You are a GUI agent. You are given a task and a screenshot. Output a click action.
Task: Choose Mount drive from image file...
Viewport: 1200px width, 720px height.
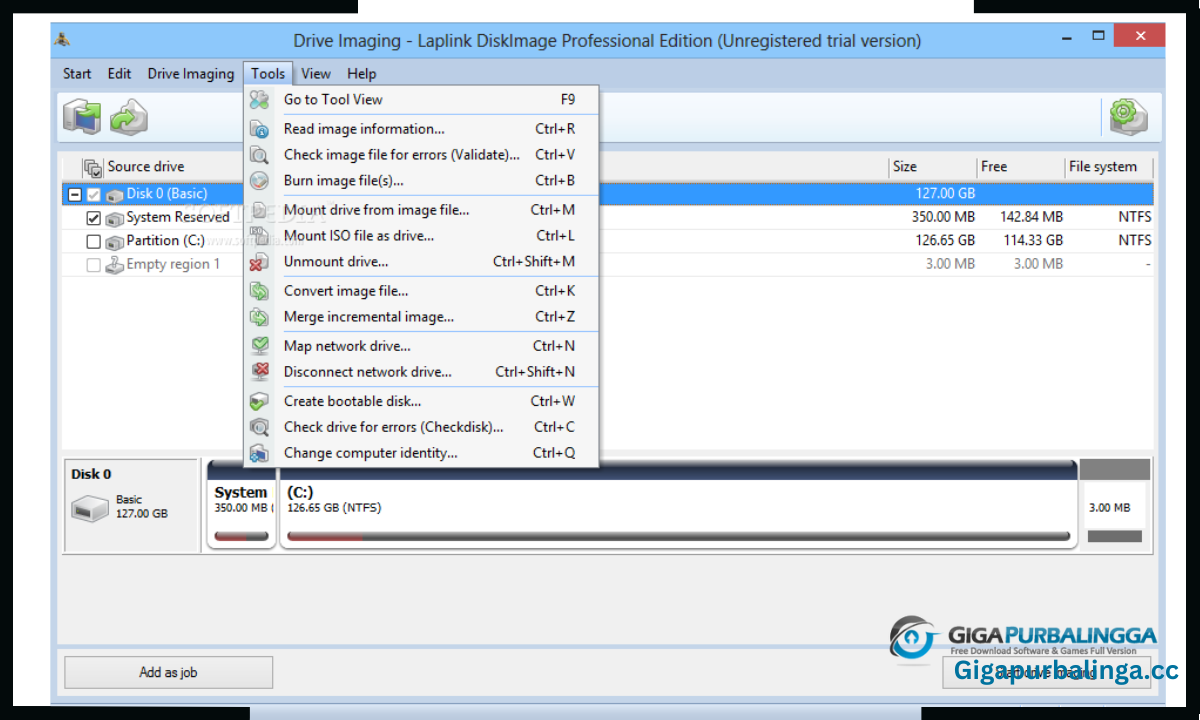(x=421, y=210)
